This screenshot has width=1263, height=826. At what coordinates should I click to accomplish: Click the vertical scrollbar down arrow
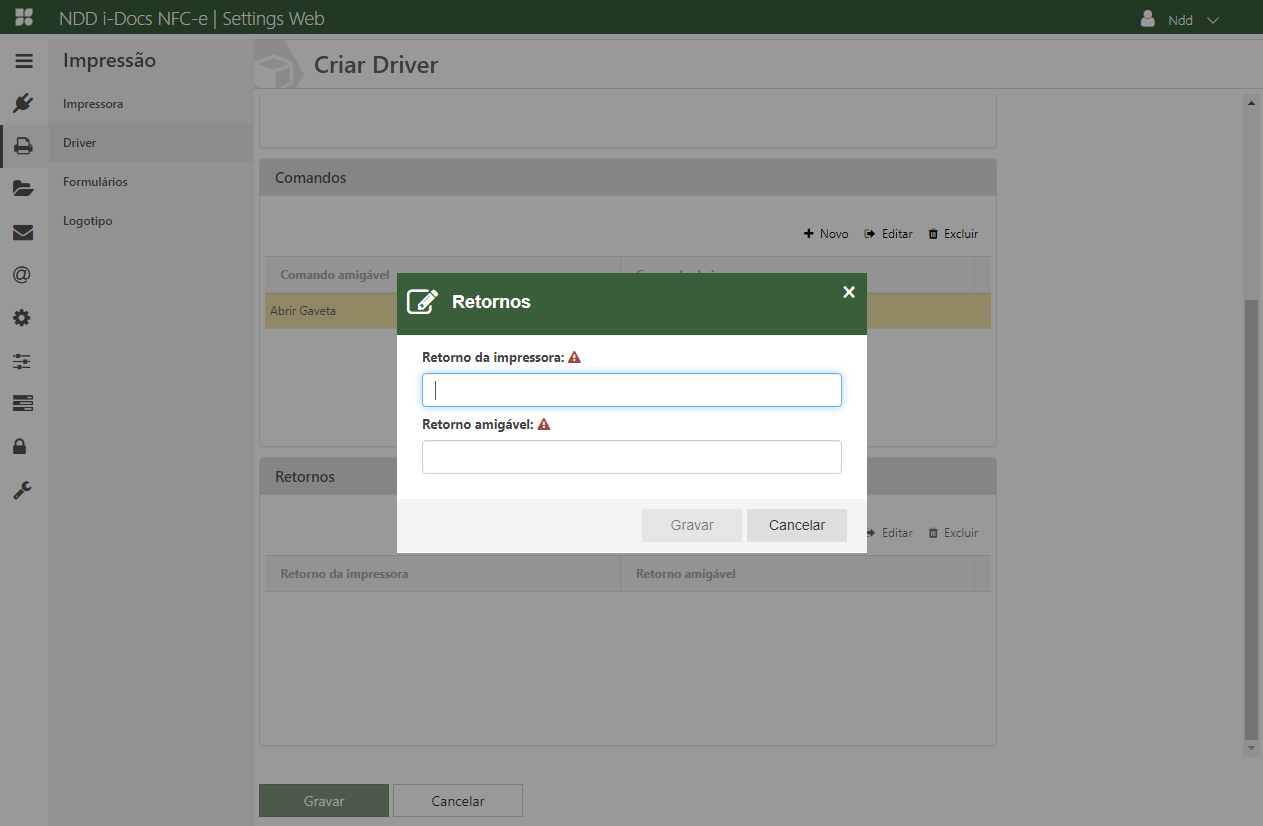click(x=1250, y=748)
